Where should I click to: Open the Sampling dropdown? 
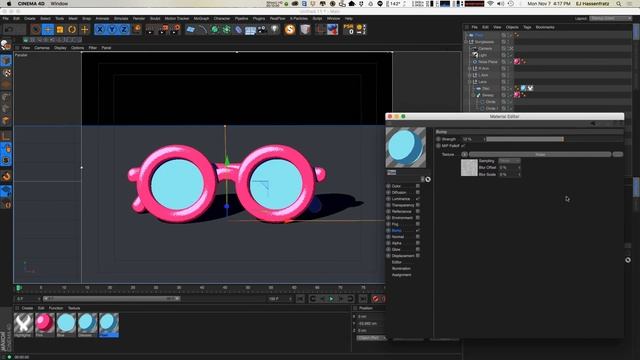click(x=509, y=161)
